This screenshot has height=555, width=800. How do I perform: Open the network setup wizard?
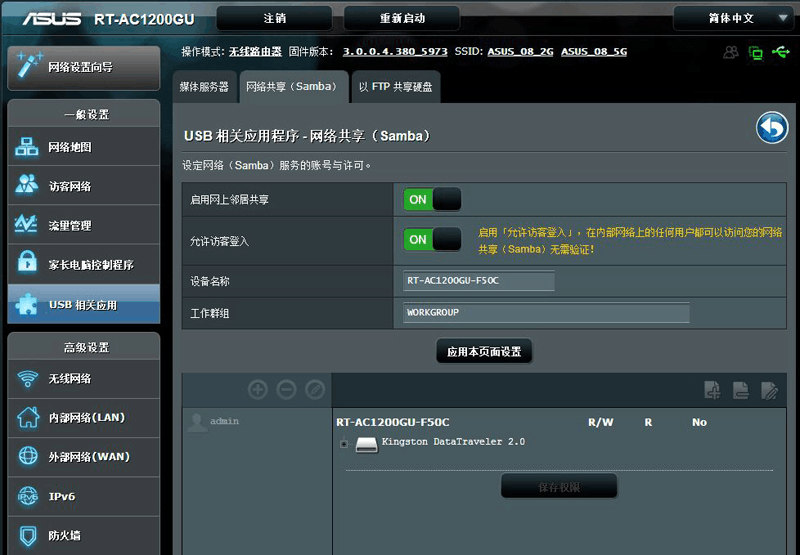84,67
